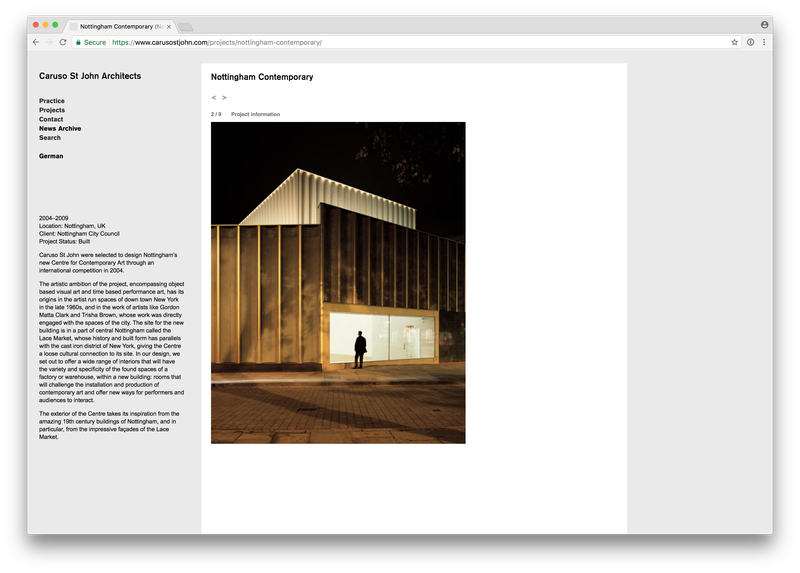Click 'Location: Nottingham, UK' text

pyautogui.click(x=72, y=226)
